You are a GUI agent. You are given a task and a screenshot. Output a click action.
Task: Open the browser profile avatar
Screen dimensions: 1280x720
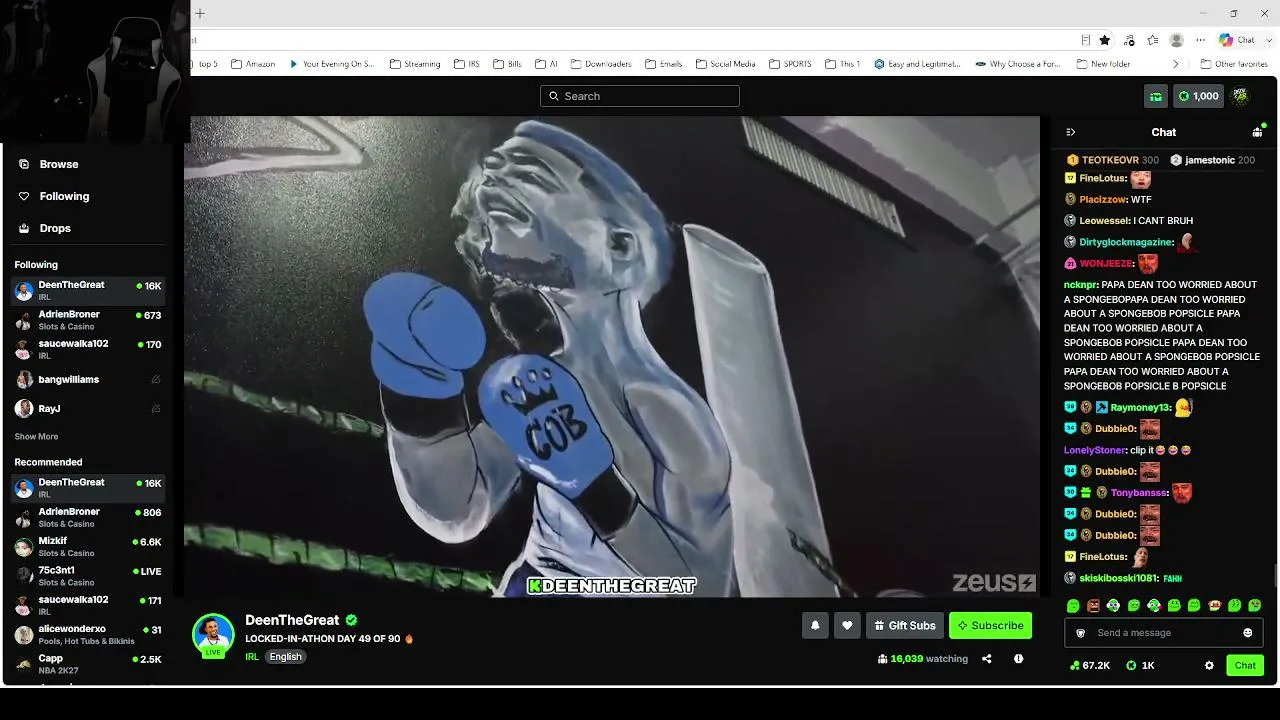[1177, 40]
